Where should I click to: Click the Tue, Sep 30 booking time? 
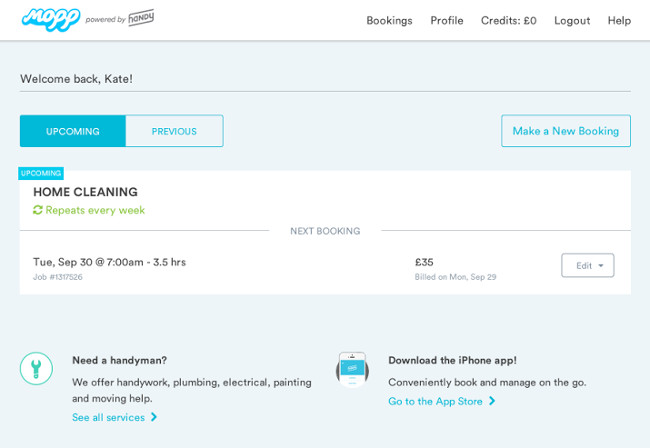[109, 262]
